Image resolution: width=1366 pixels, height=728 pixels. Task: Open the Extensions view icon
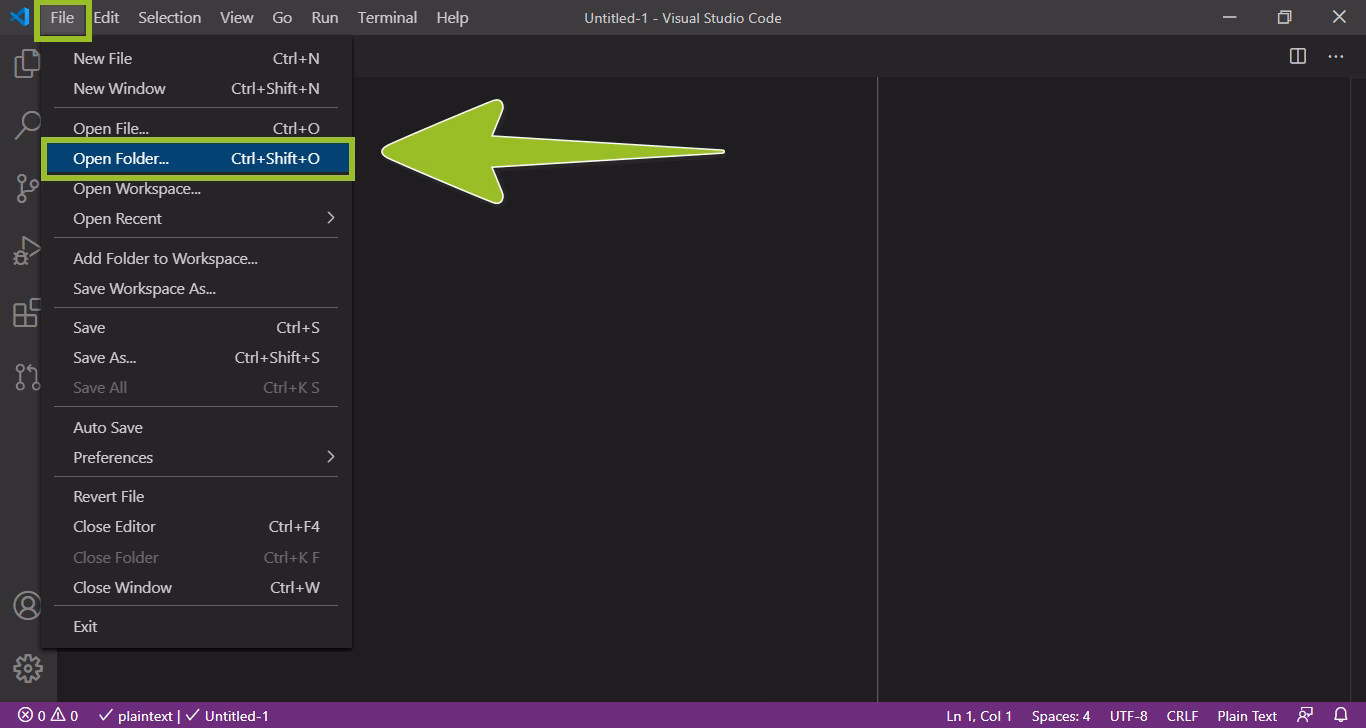tap(27, 313)
